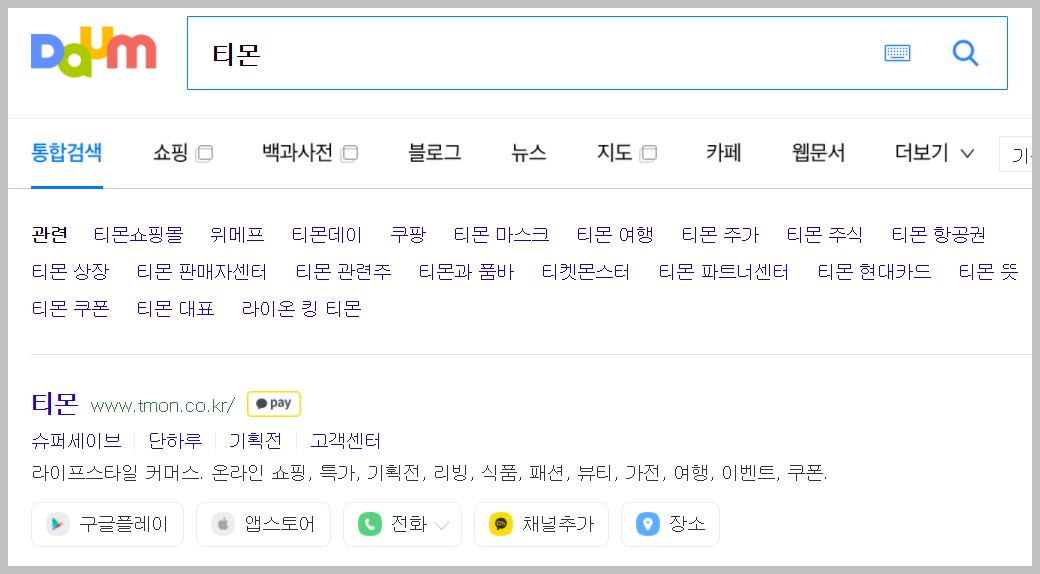Click the blue map pin icon in 장소 button
The width and height of the screenshot is (1040, 574).
coord(648,524)
